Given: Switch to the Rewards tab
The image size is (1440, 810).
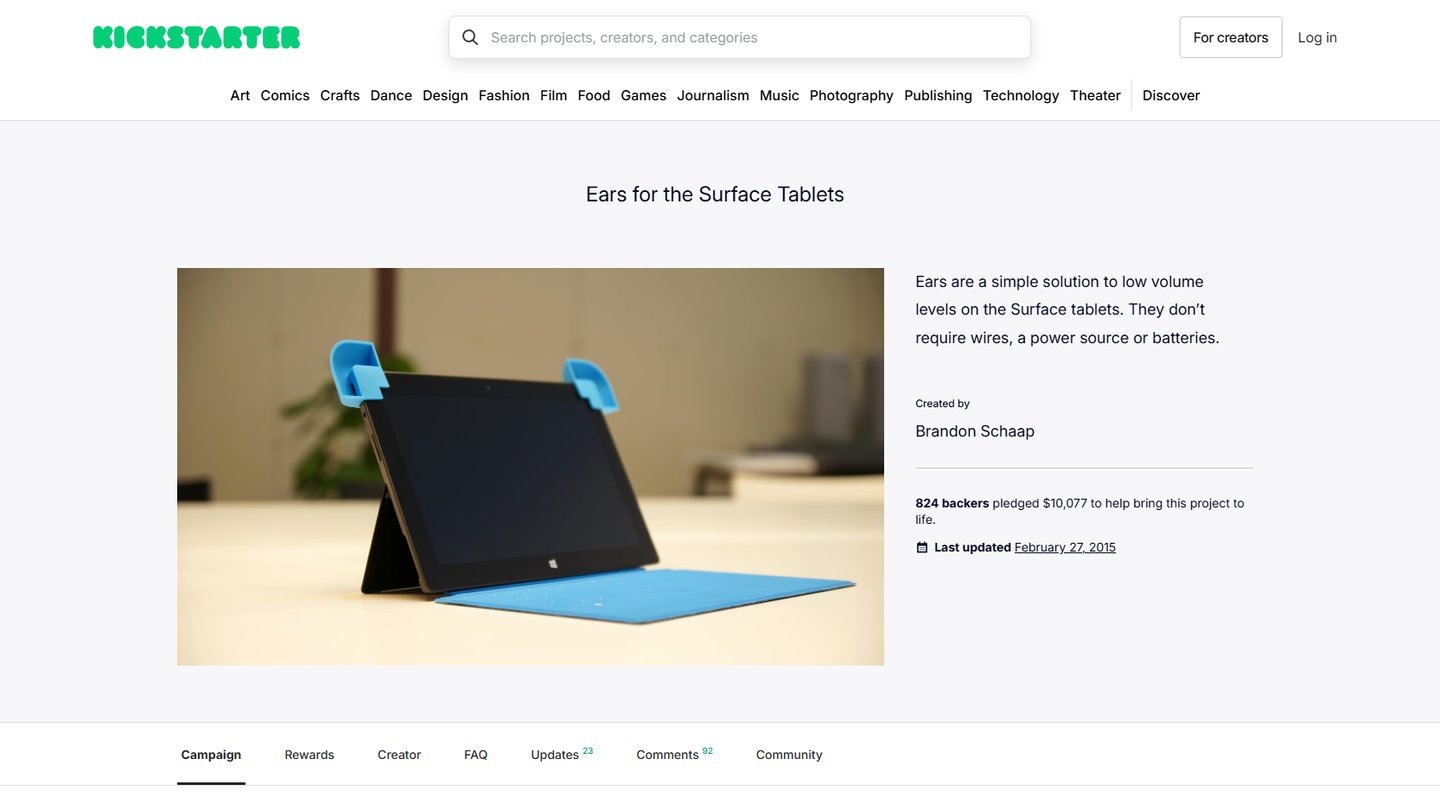Looking at the screenshot, I should click(309, 754).
